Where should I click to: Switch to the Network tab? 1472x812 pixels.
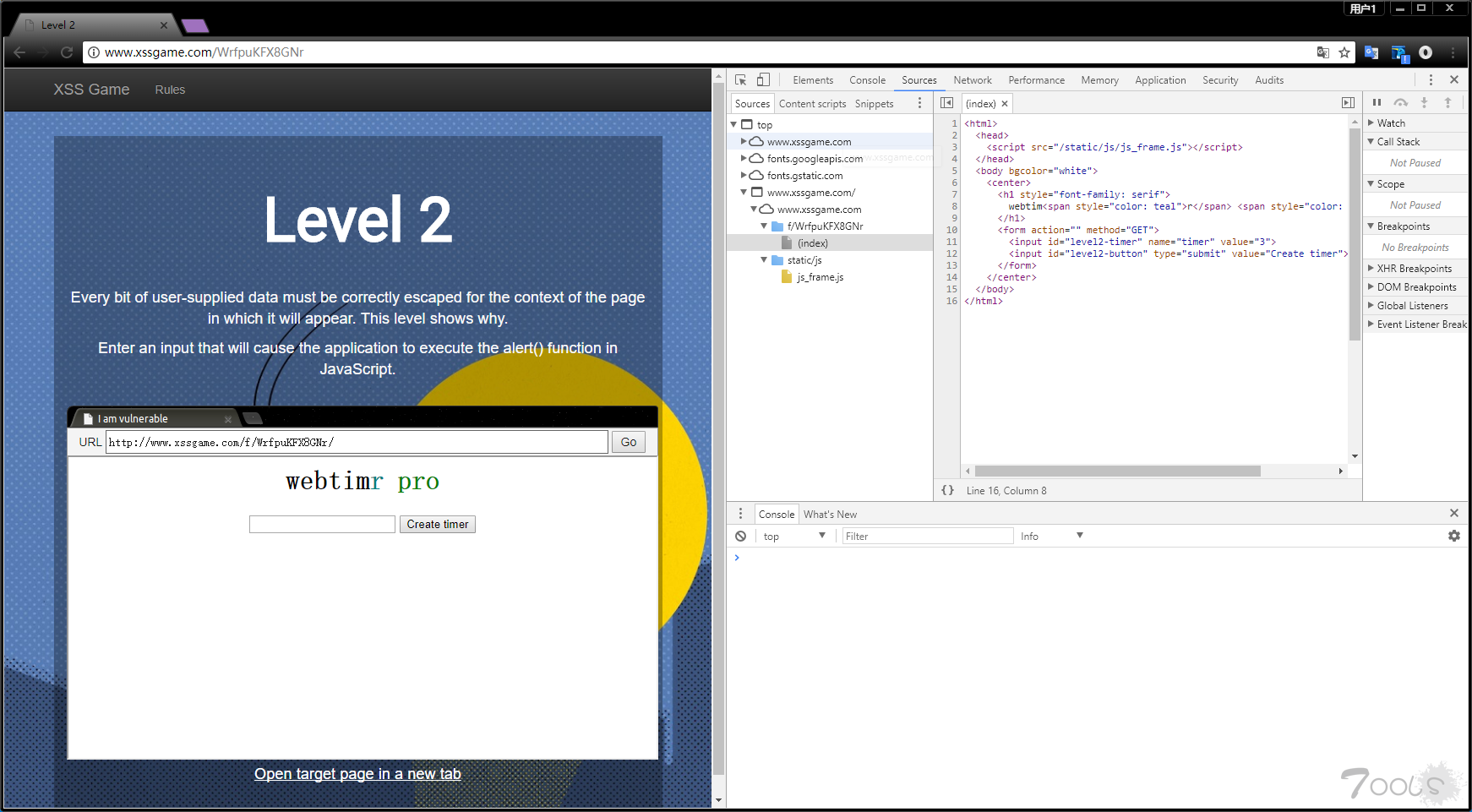click(973, 80)
